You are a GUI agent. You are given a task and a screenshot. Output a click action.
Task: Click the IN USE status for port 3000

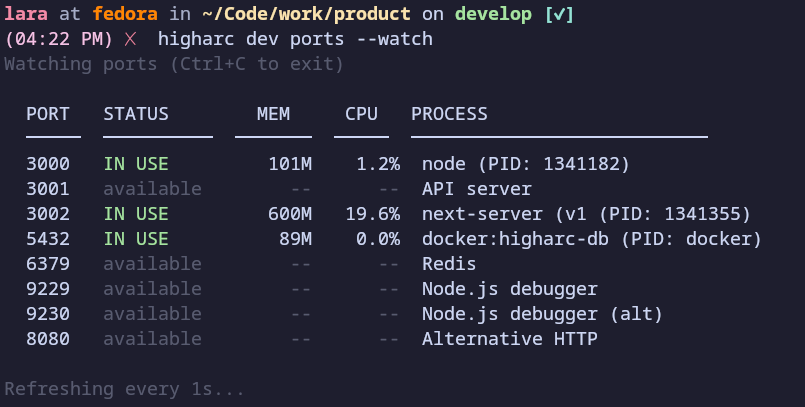pos(136,164)
